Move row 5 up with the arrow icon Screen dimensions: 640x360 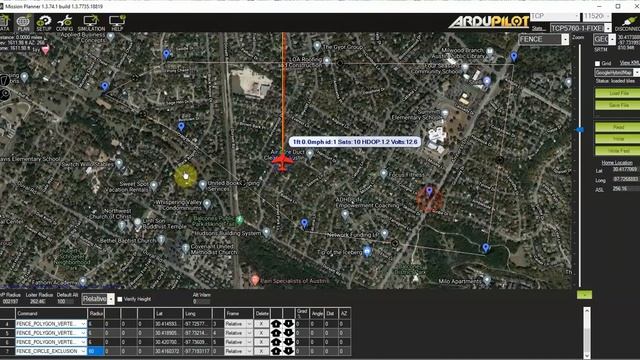coord(276,333)
